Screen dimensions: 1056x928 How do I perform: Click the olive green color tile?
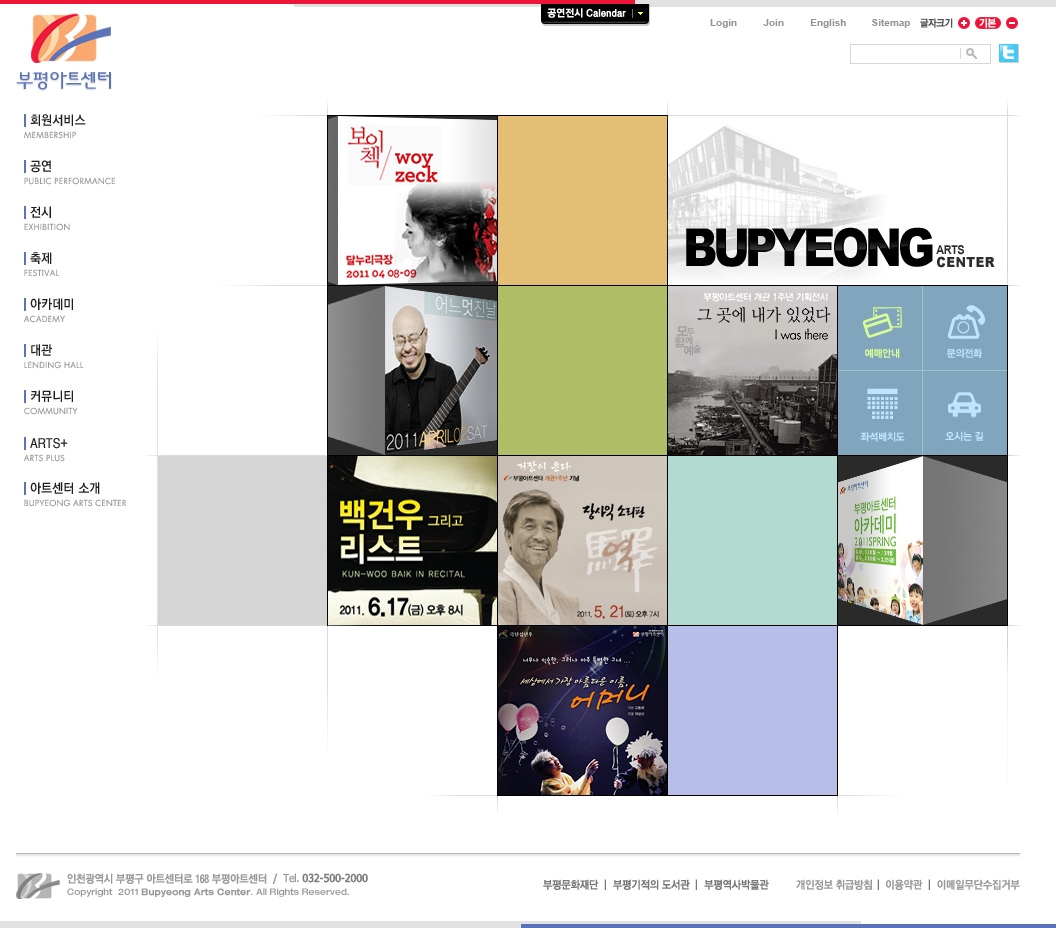583,370
